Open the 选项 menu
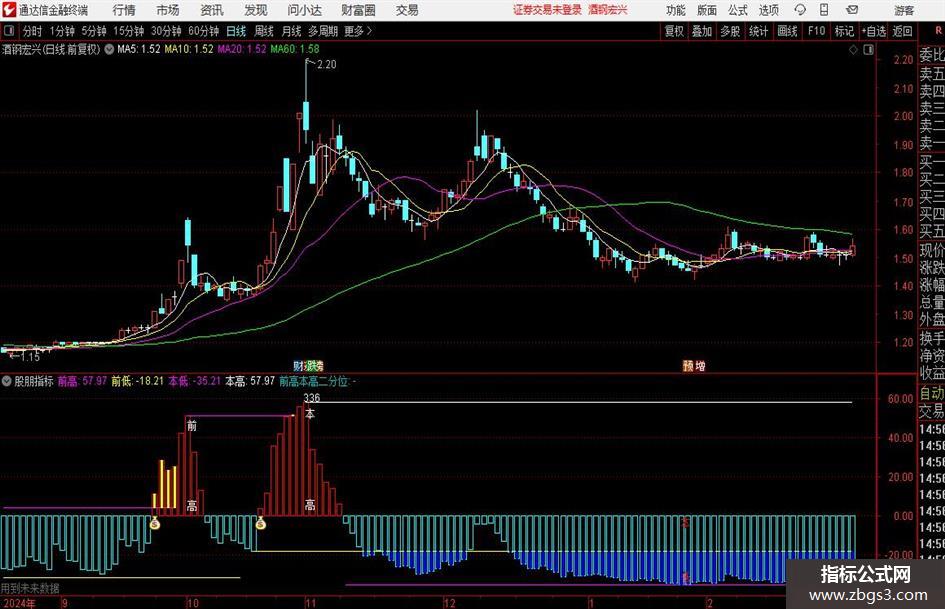 pyautogui.click(x=768, y=10)
